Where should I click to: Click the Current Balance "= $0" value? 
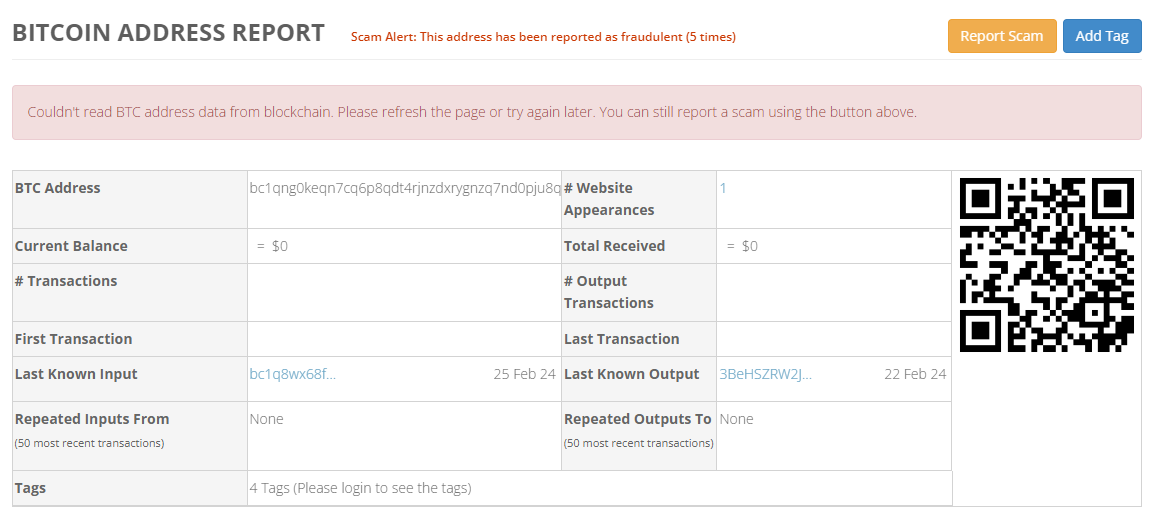(x=272, y=246)
